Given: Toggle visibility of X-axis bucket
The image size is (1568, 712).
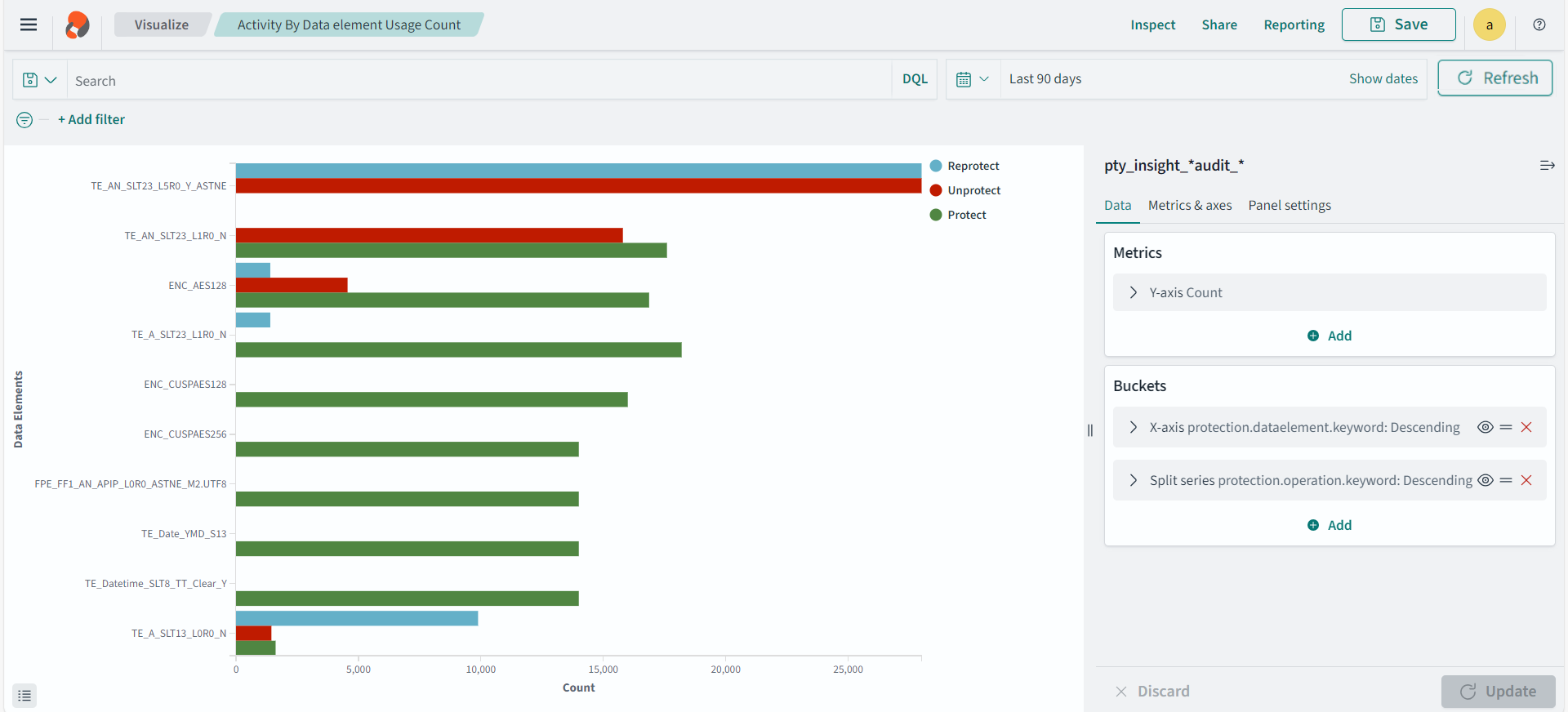Looking at the screenshot, I should tap(1486, 427).
